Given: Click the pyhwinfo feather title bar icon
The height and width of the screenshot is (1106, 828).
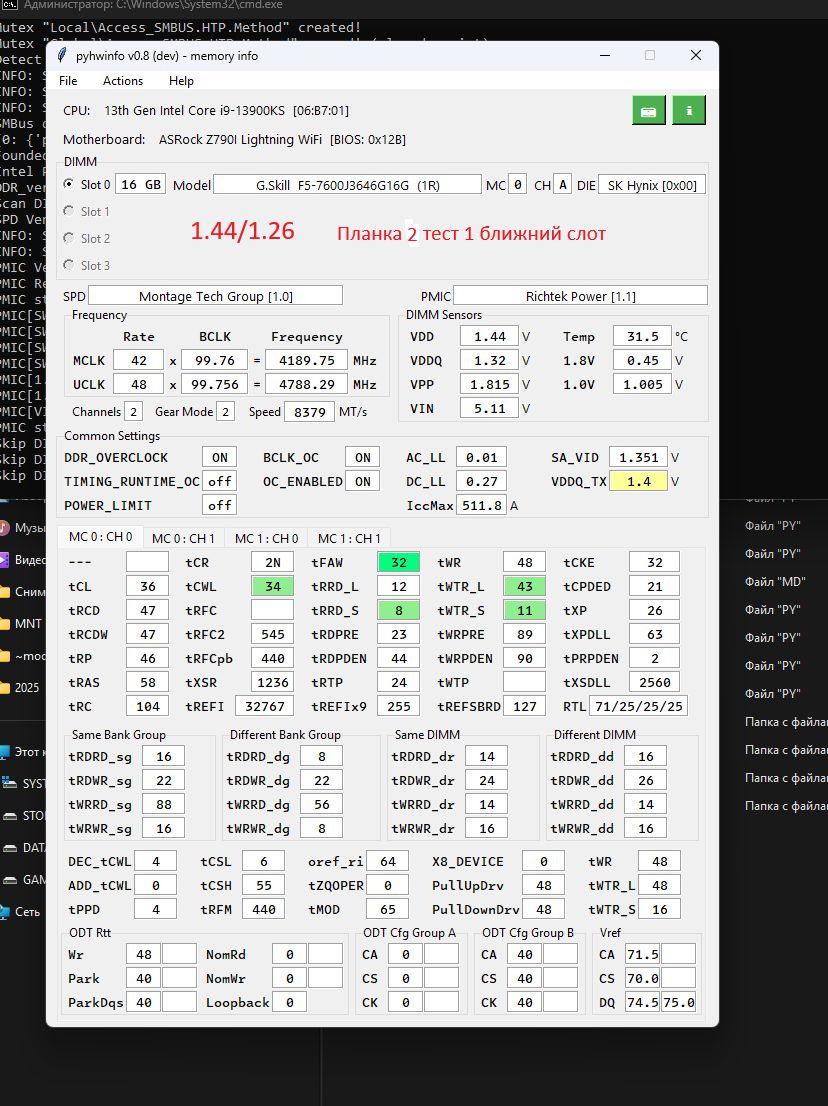Looking at the screenshot, I should pos(62,56).
